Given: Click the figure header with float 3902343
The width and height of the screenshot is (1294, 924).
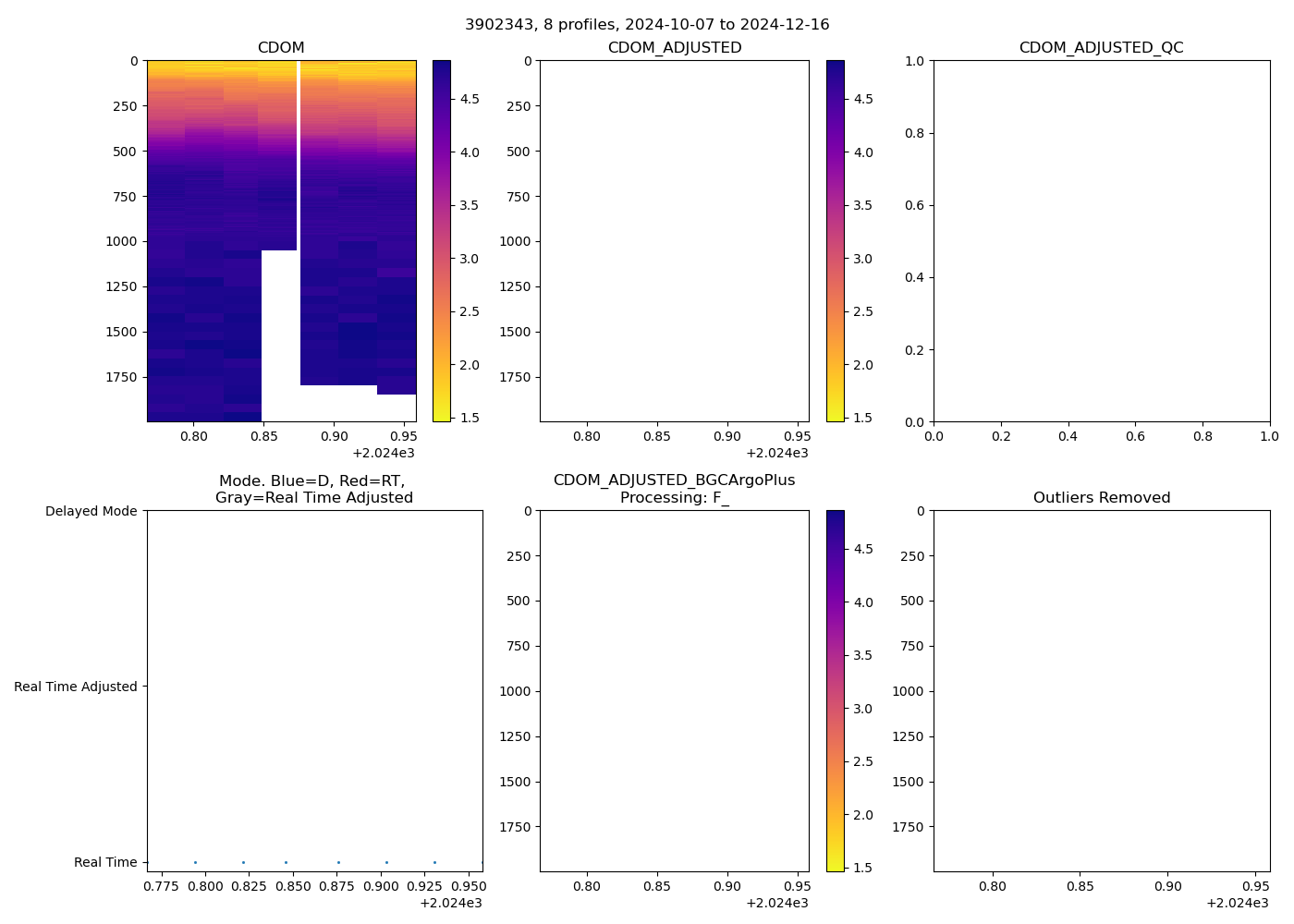Looking at the screenshot, I should (647, 25).
